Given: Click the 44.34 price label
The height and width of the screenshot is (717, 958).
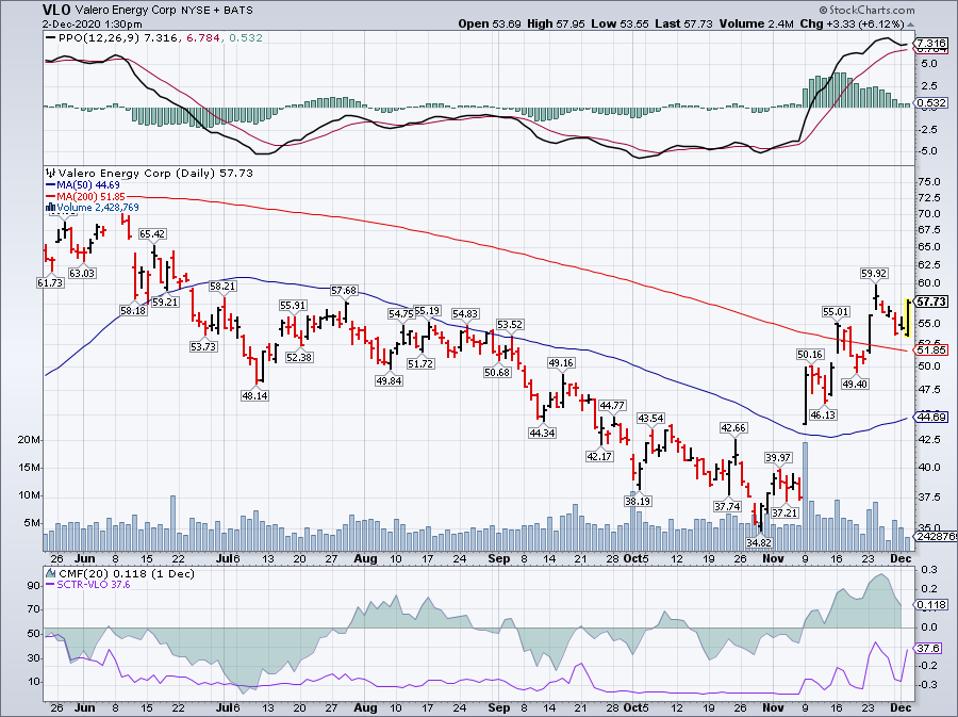Looking at the screenshot, I should [542, 433].
